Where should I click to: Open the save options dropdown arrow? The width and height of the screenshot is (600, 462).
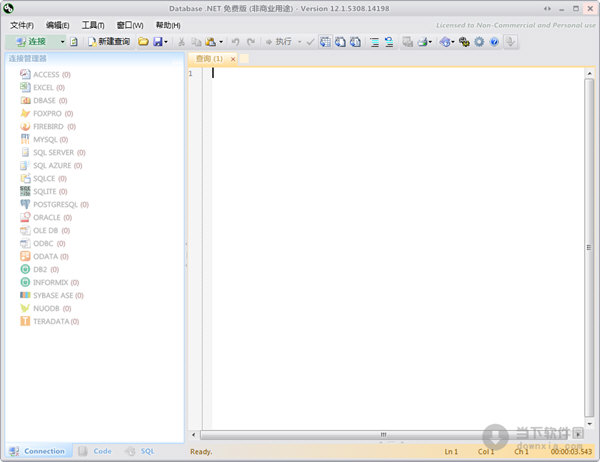pyautogui.click(x=166, y=42)
